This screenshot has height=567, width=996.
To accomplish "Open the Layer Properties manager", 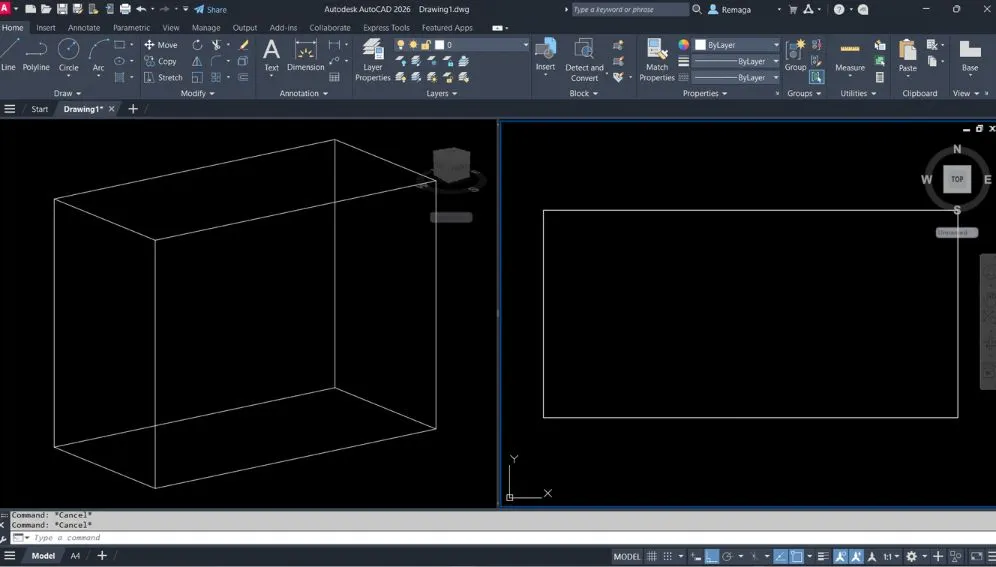I will (373, 60).
